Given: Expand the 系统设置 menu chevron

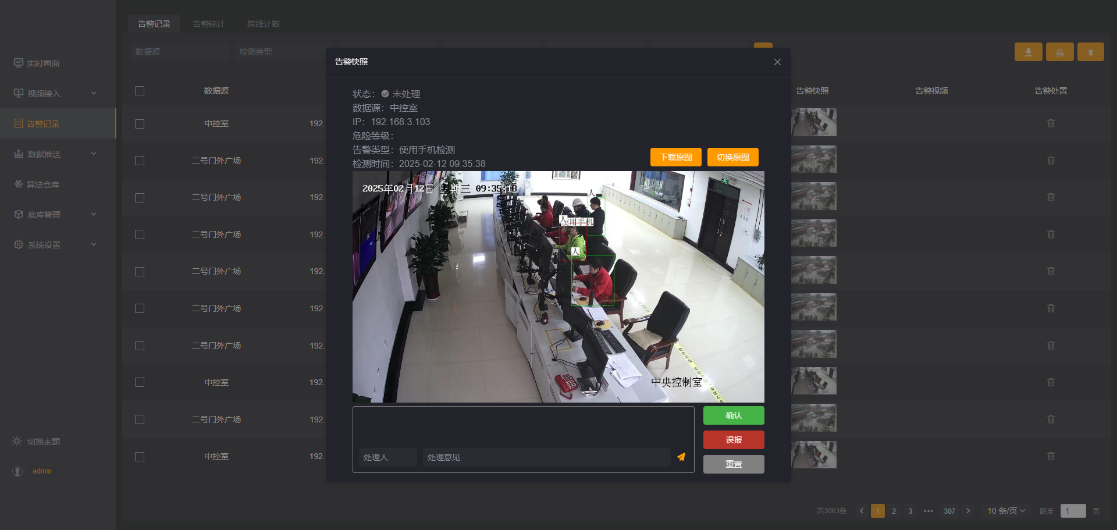Looking at the screenshot, I should click(x=94, y=244).
